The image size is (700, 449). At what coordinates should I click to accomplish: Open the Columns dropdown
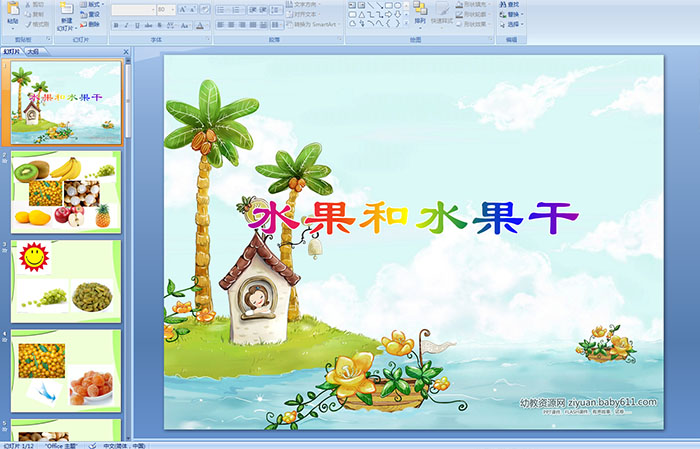pos(277,25)
